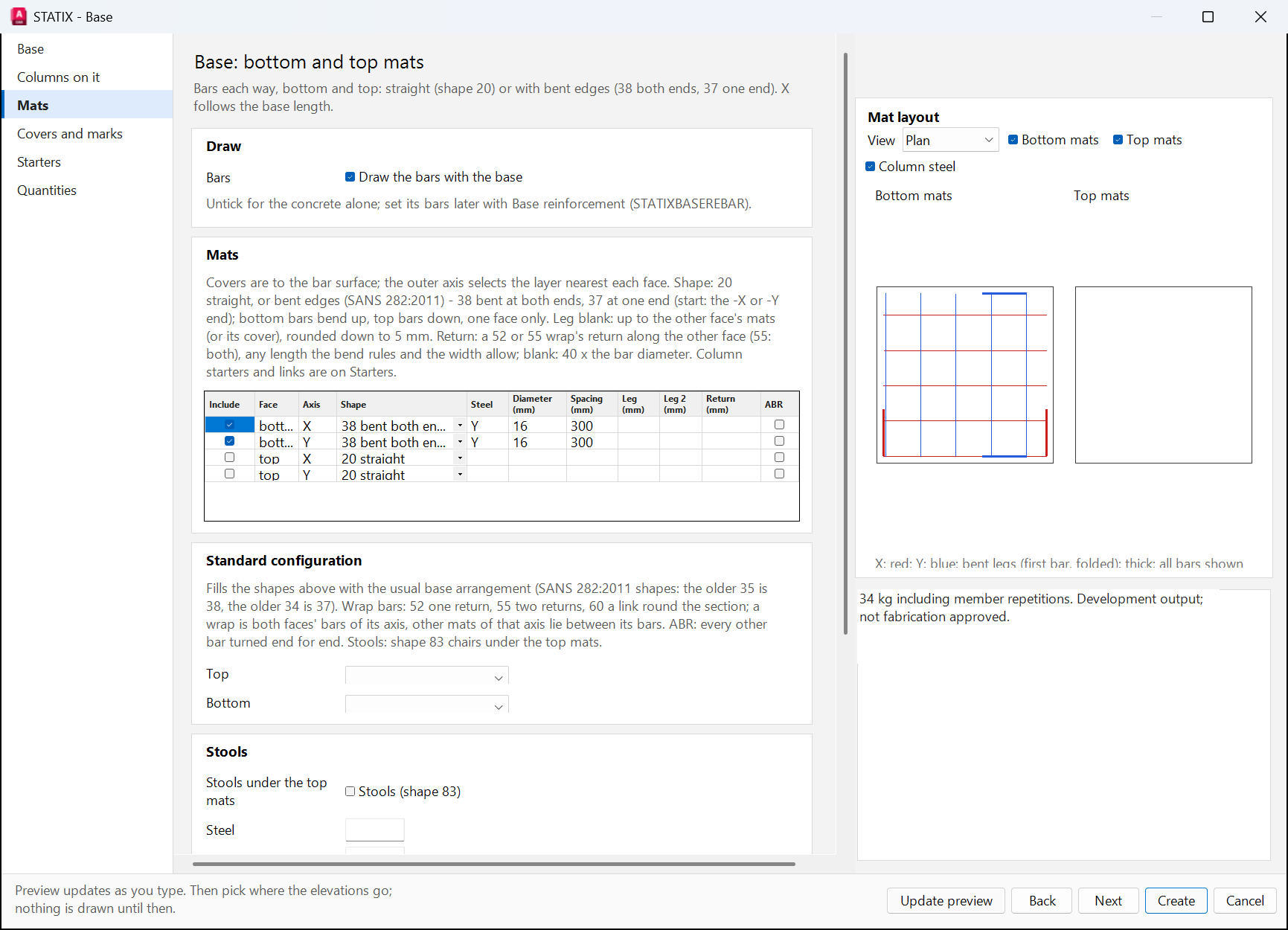Open the Quantities page
The image size is (1288, 930).
(x=87, y=190)
